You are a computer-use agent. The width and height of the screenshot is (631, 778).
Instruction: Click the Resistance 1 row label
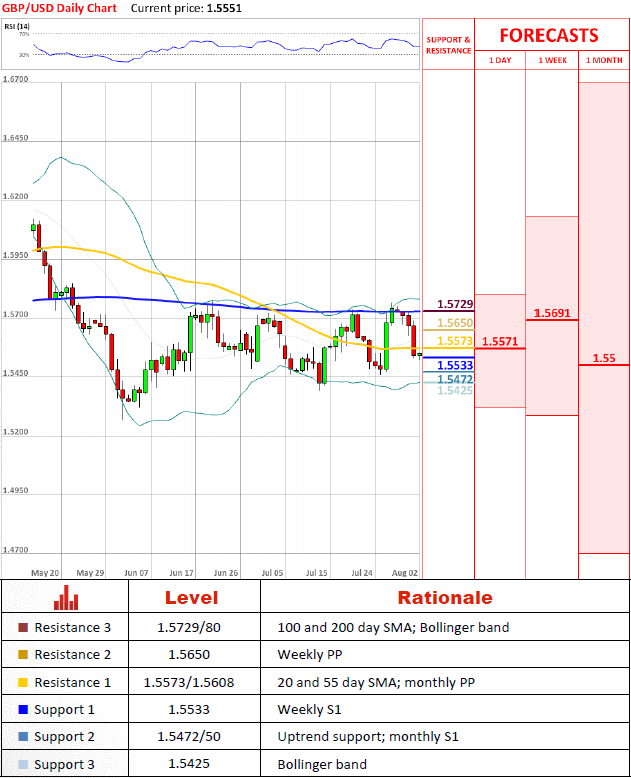72,683
